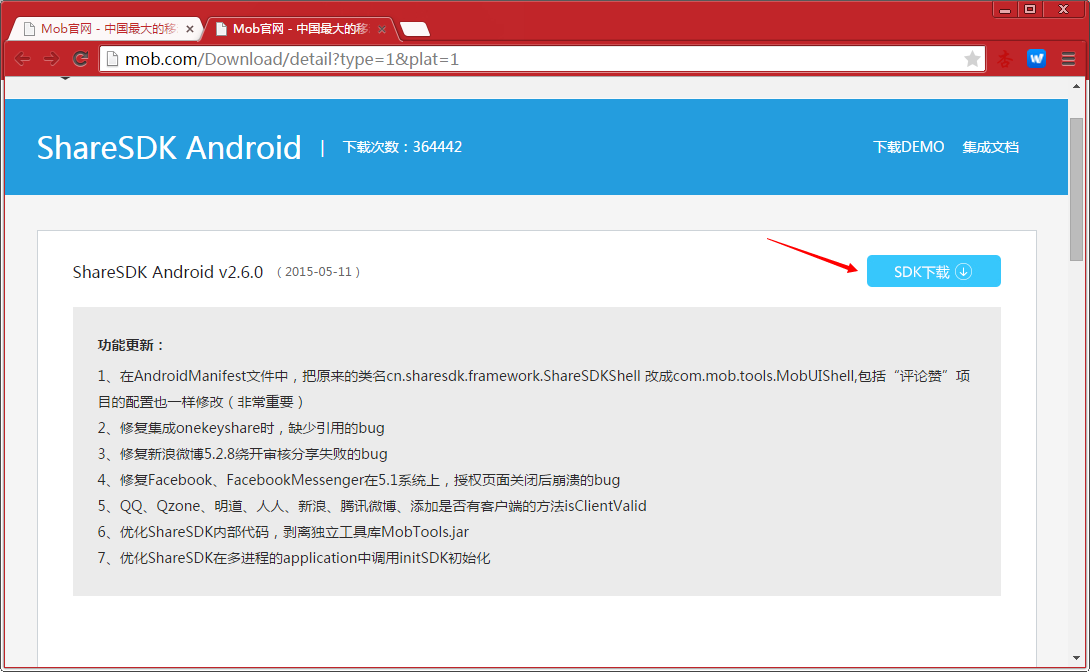Open the red extension icon beside the address bar

click(x=1004, y=59)
